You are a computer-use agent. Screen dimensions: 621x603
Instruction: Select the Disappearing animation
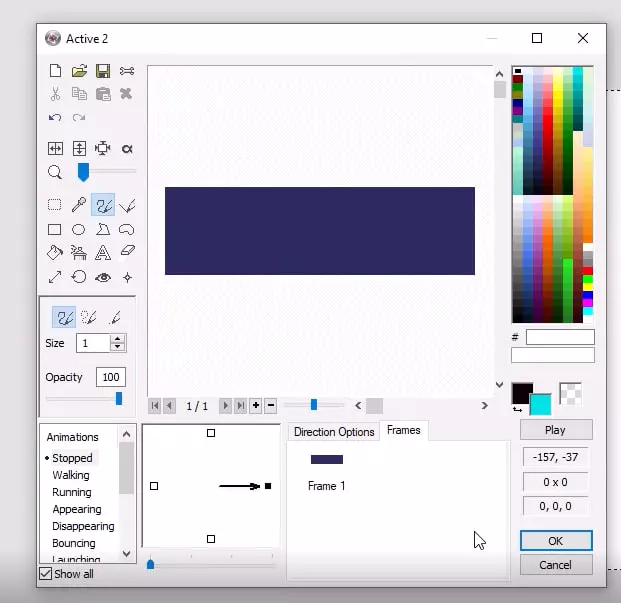(x=83, y=526)
